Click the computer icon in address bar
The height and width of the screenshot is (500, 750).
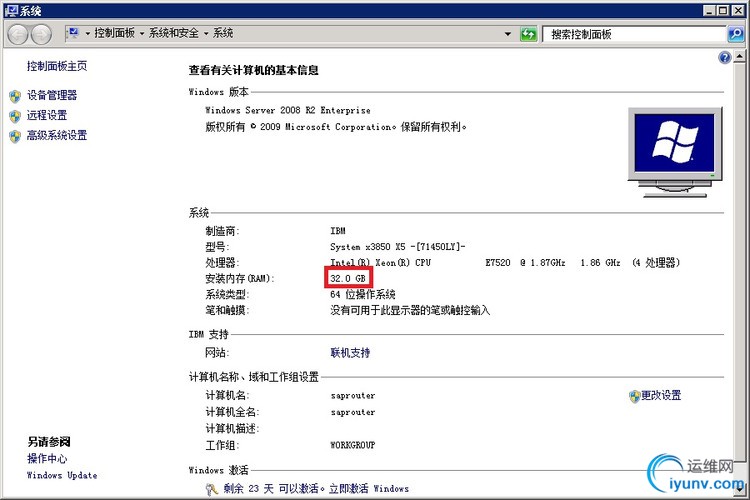[74, 33]
